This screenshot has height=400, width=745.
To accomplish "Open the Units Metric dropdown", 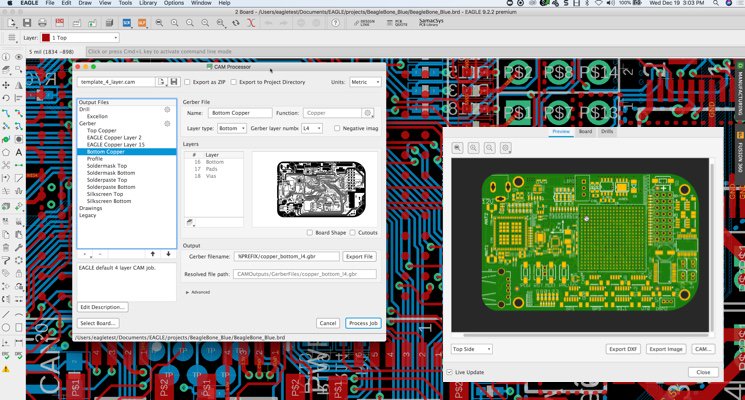I will pos(365,82).
